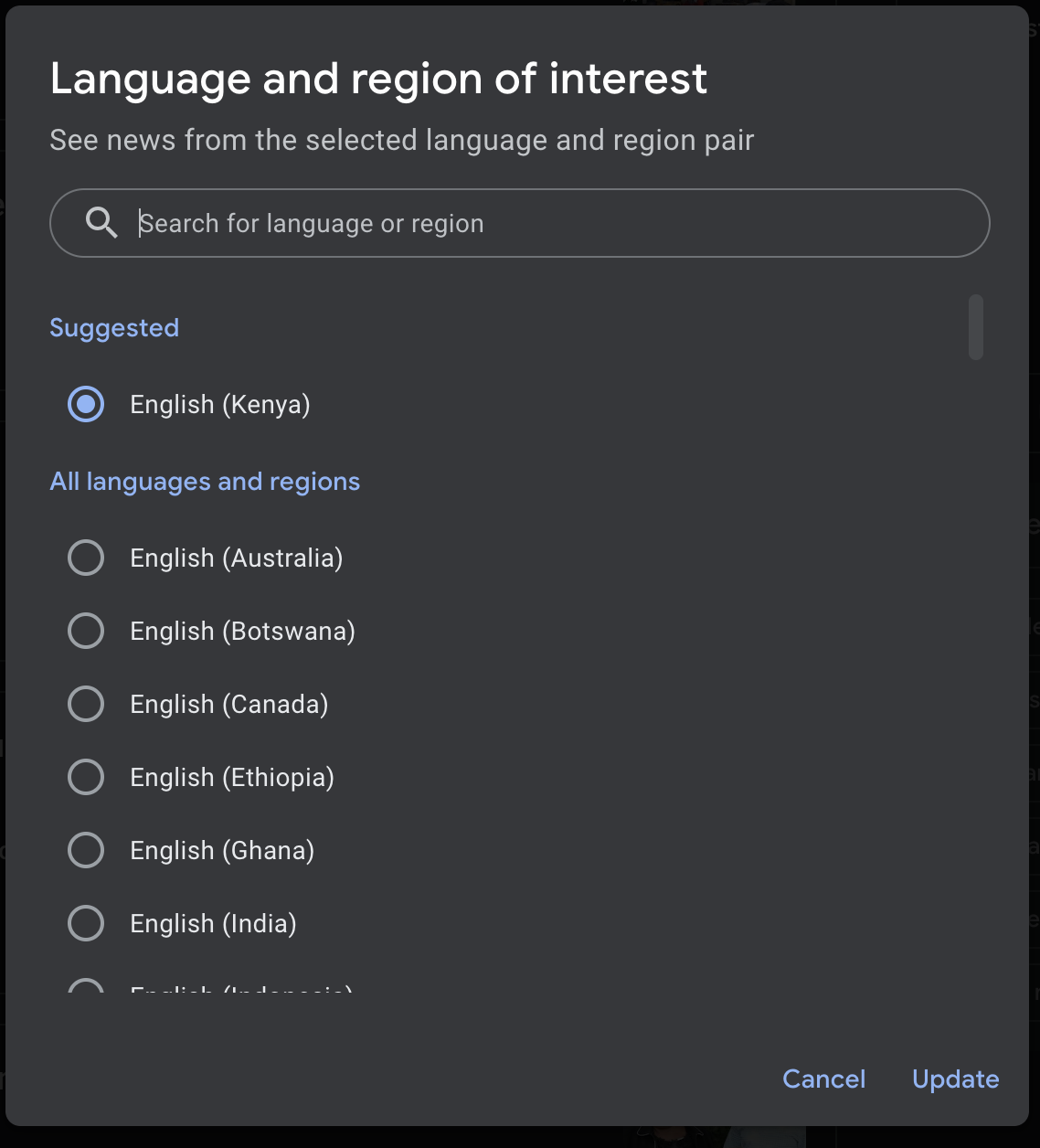The height and width of the screenshot is (1148, 1040).
Task: Click the 'See news from the selected' subtitle
Action: [x=401, y=140]
